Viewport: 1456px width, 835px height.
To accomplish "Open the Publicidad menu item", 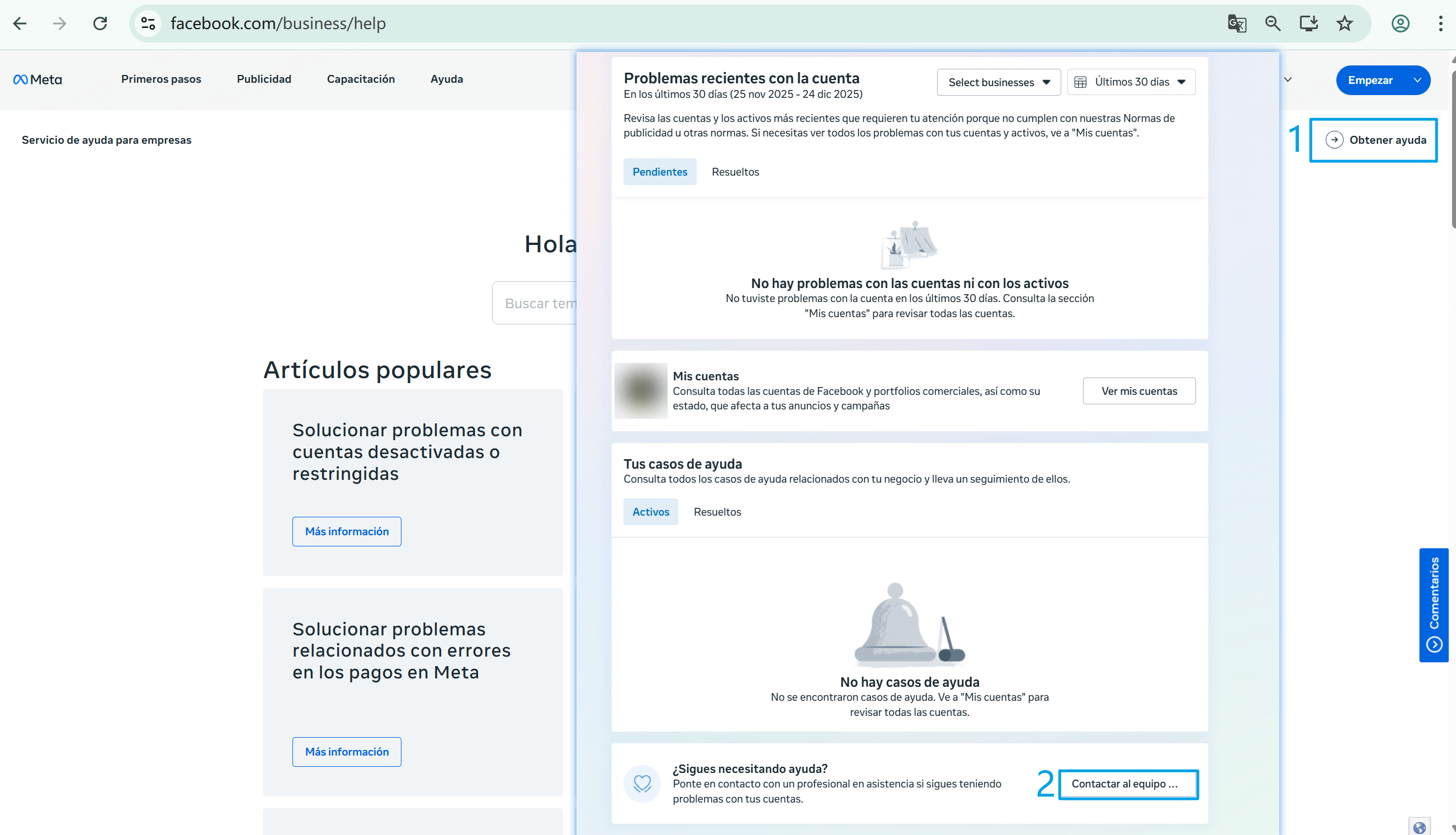I will click(264, 79).
